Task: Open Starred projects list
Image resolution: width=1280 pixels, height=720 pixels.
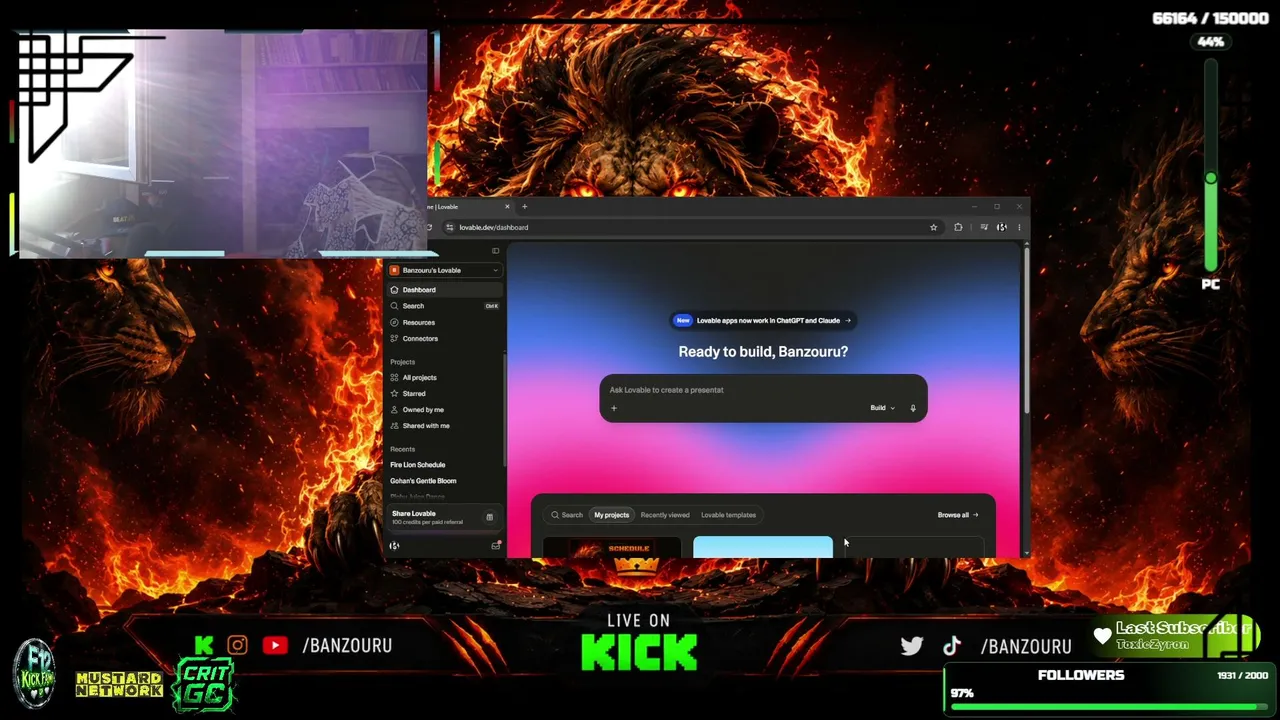Action: point(444,393)
